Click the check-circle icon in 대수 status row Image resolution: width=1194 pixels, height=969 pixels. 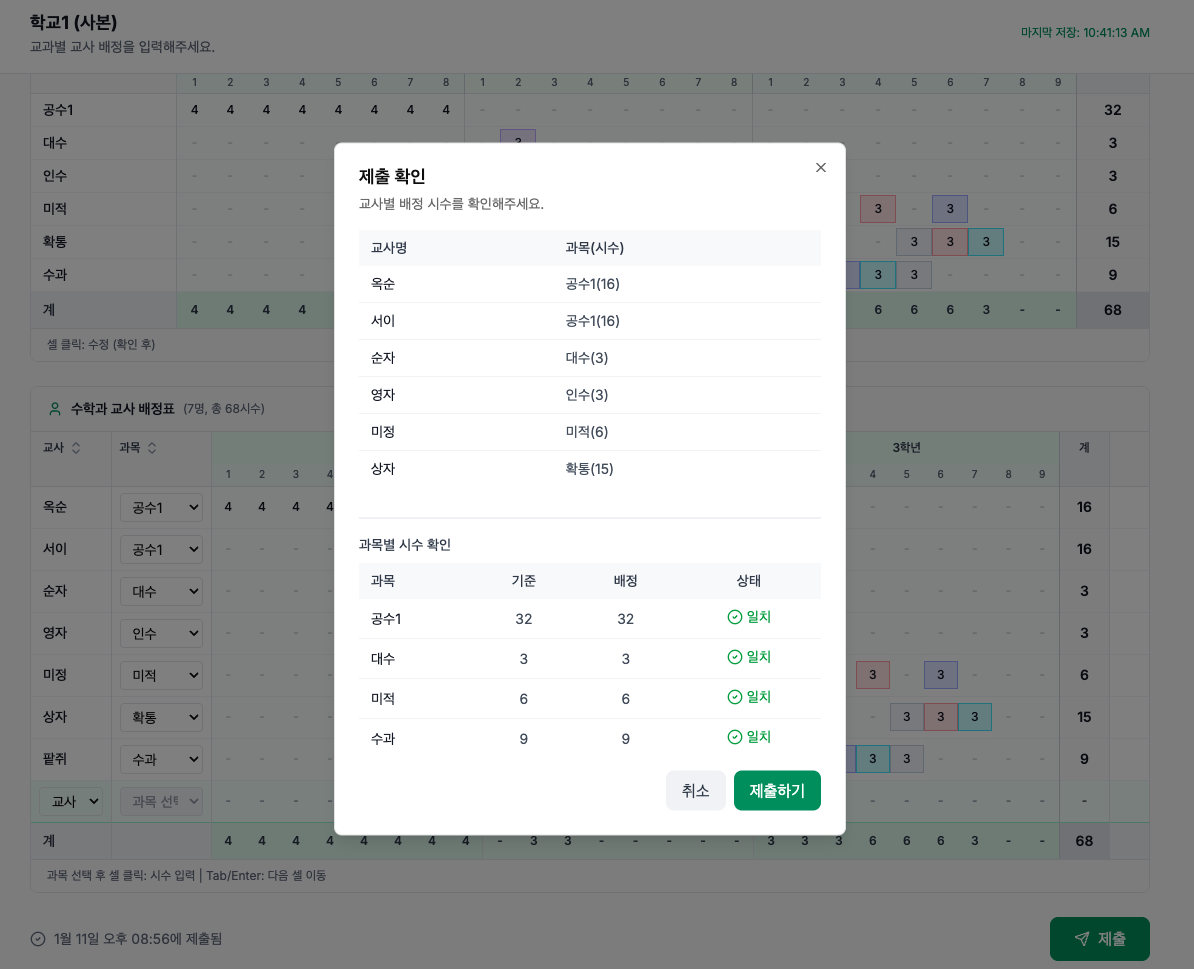[735, 657]
